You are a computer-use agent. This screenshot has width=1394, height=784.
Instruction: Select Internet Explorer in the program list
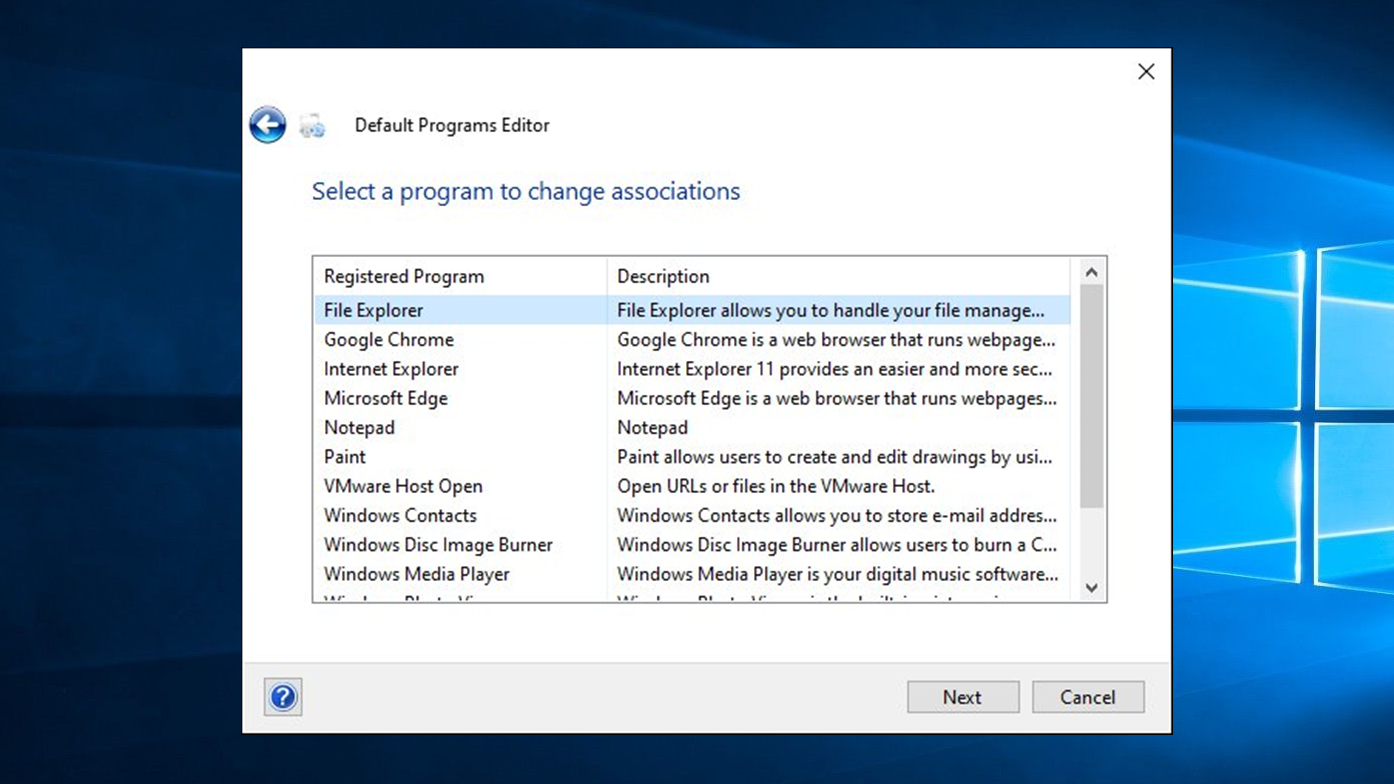click(x=391, y=369)
